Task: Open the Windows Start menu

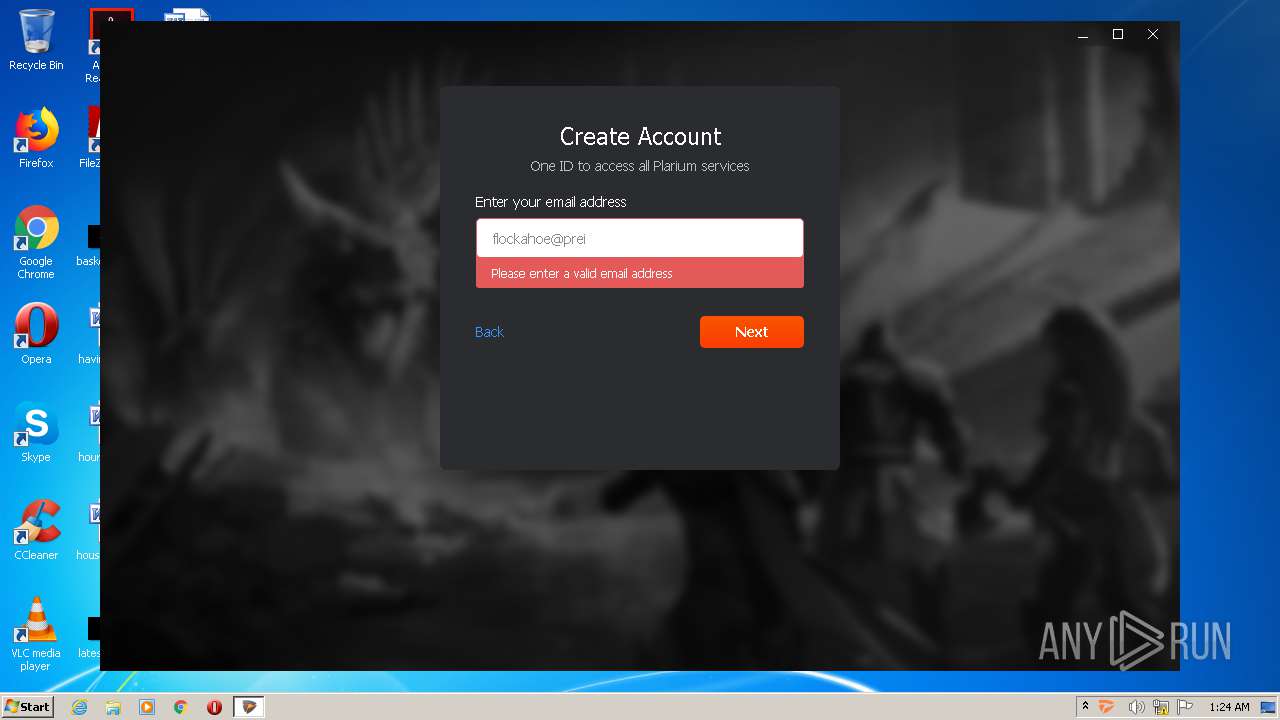Action: [27, 707]
